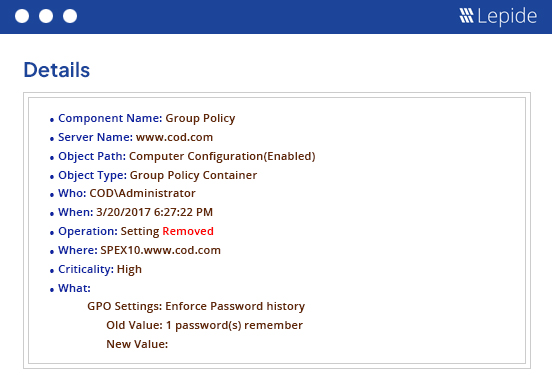Click the 'Object Type:' label
Viewport: 552px width, 380px height.
coord(92,175)
